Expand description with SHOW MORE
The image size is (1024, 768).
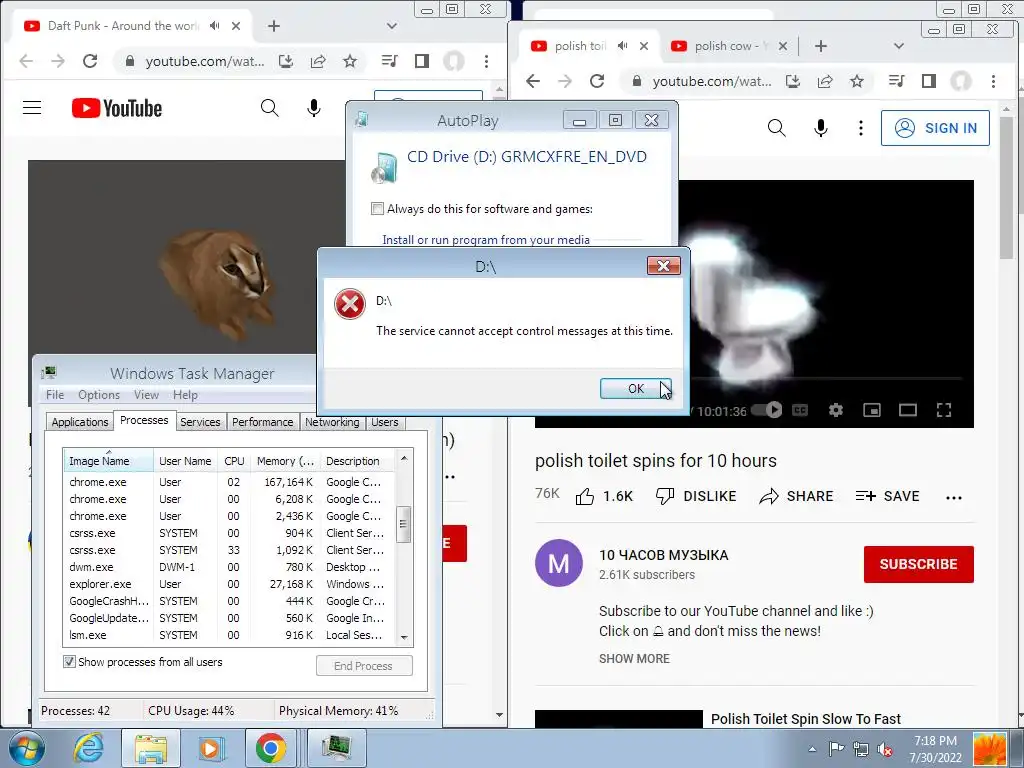click(634, 658)
